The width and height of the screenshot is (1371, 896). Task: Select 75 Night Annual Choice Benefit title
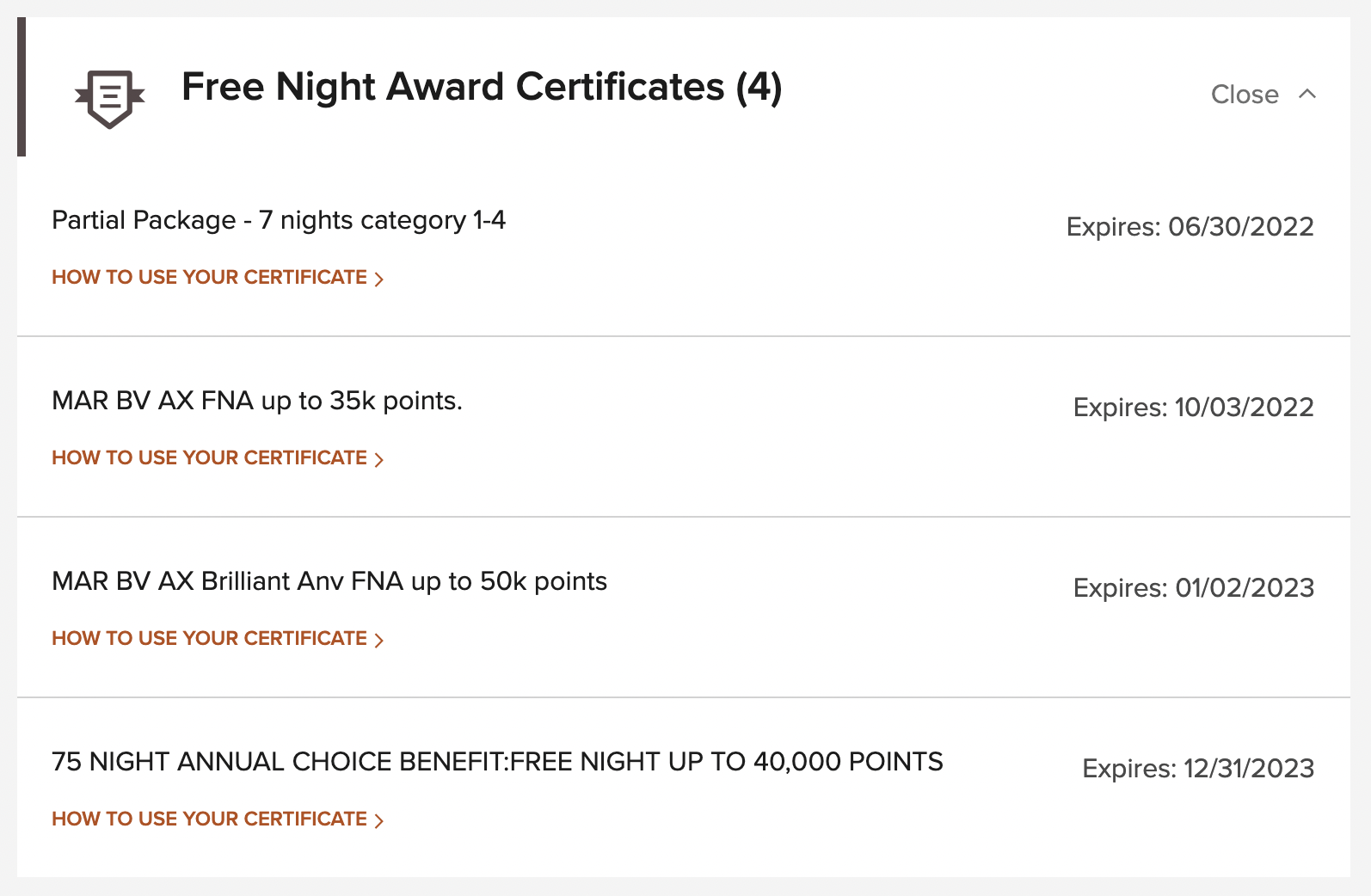click(497, 763)
